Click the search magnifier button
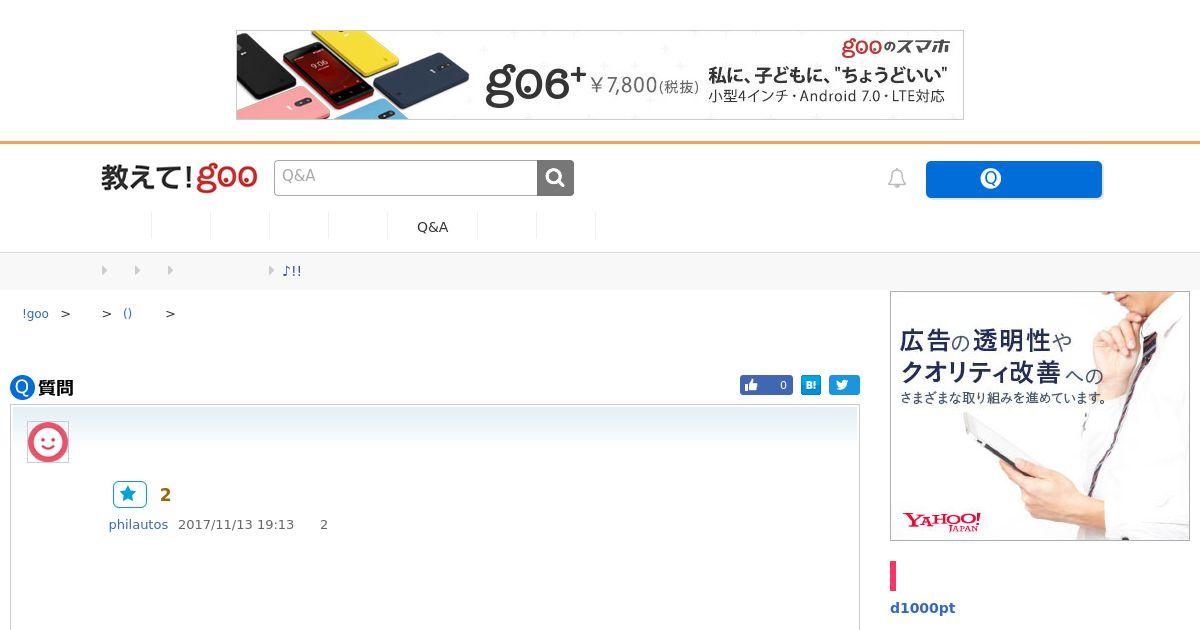 click(555, 178)
